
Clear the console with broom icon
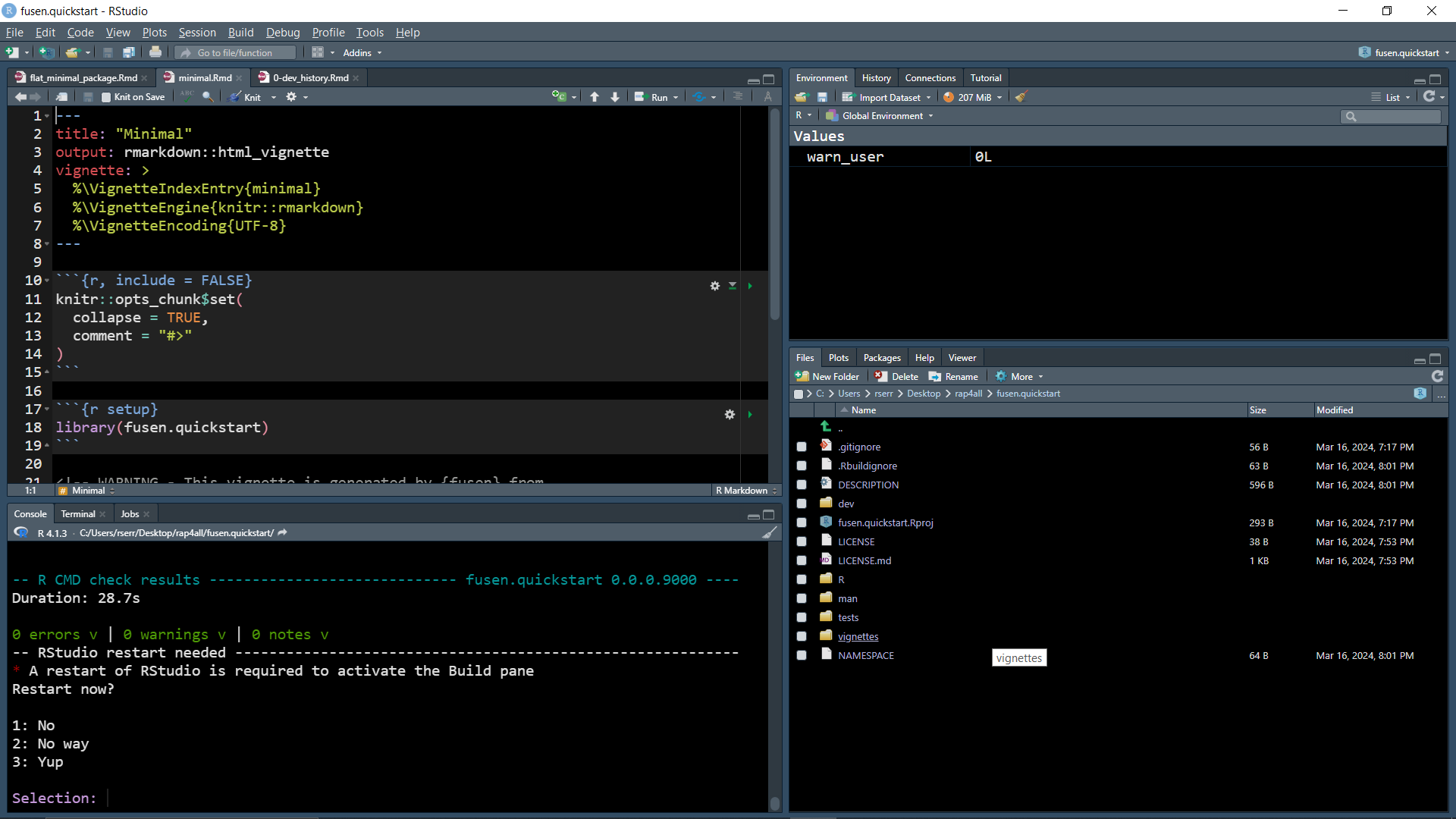[x=769, y=533]
